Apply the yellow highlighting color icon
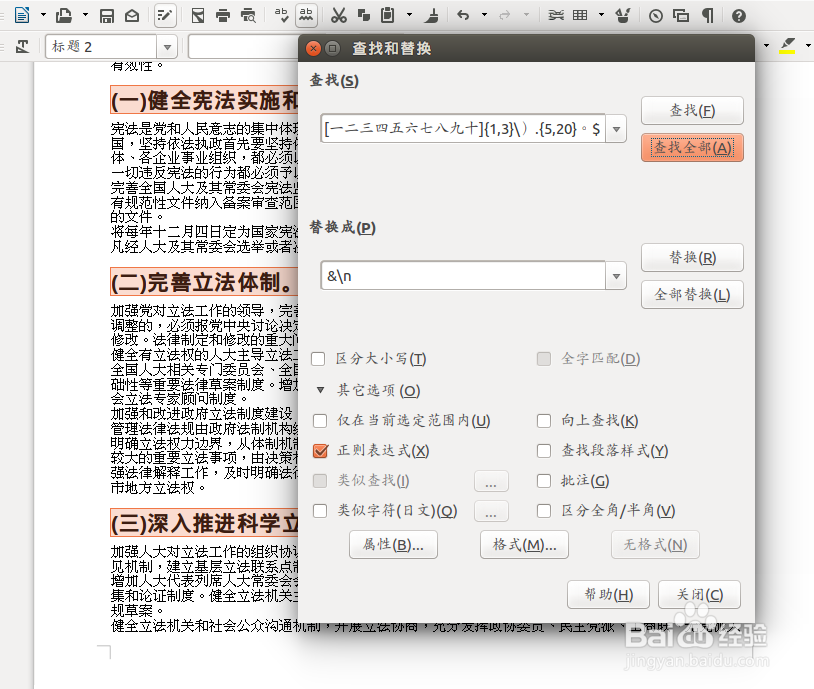814x689 pixels. coord(788,46)
